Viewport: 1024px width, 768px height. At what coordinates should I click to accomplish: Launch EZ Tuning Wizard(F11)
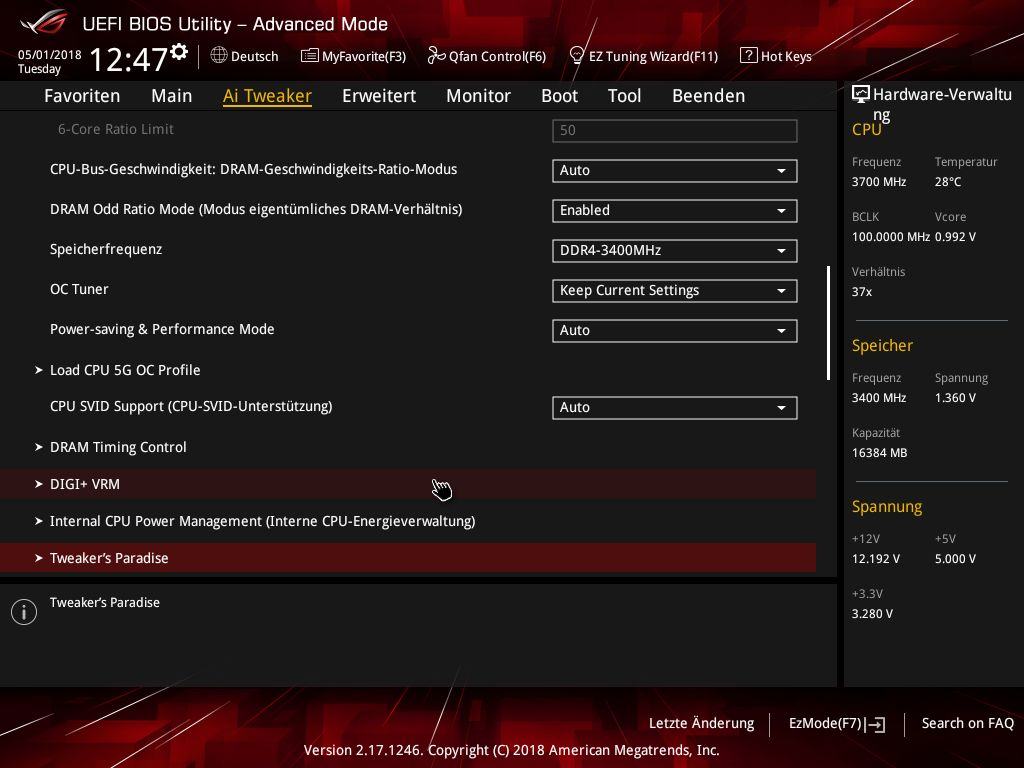click(653, 57)
